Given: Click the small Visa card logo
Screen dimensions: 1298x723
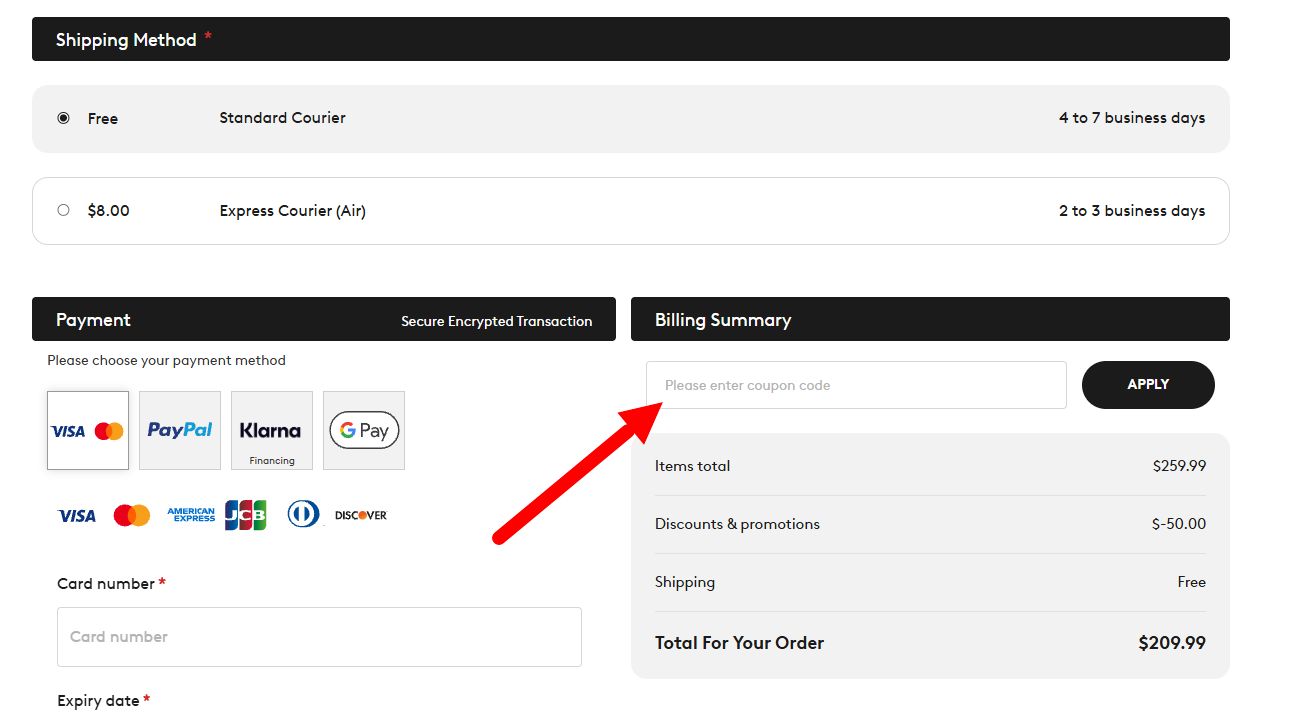Looking at the screenshot, I should coord(77,516).
